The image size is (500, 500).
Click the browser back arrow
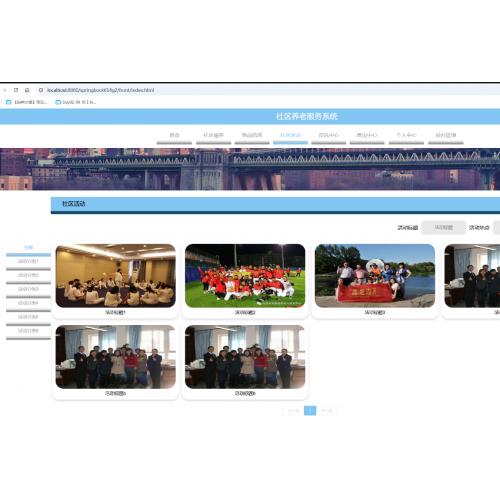click(5, 90)
